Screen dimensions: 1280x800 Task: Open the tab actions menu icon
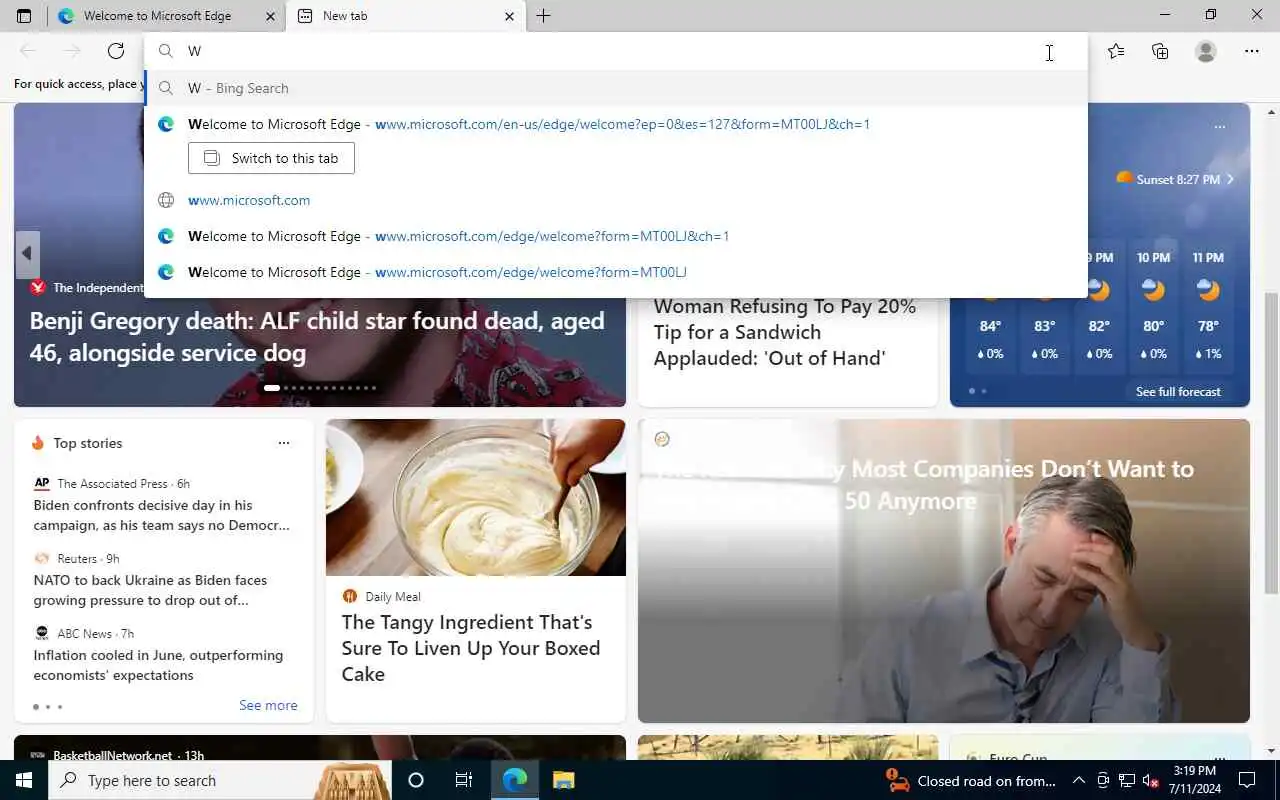tap(24, 16)
